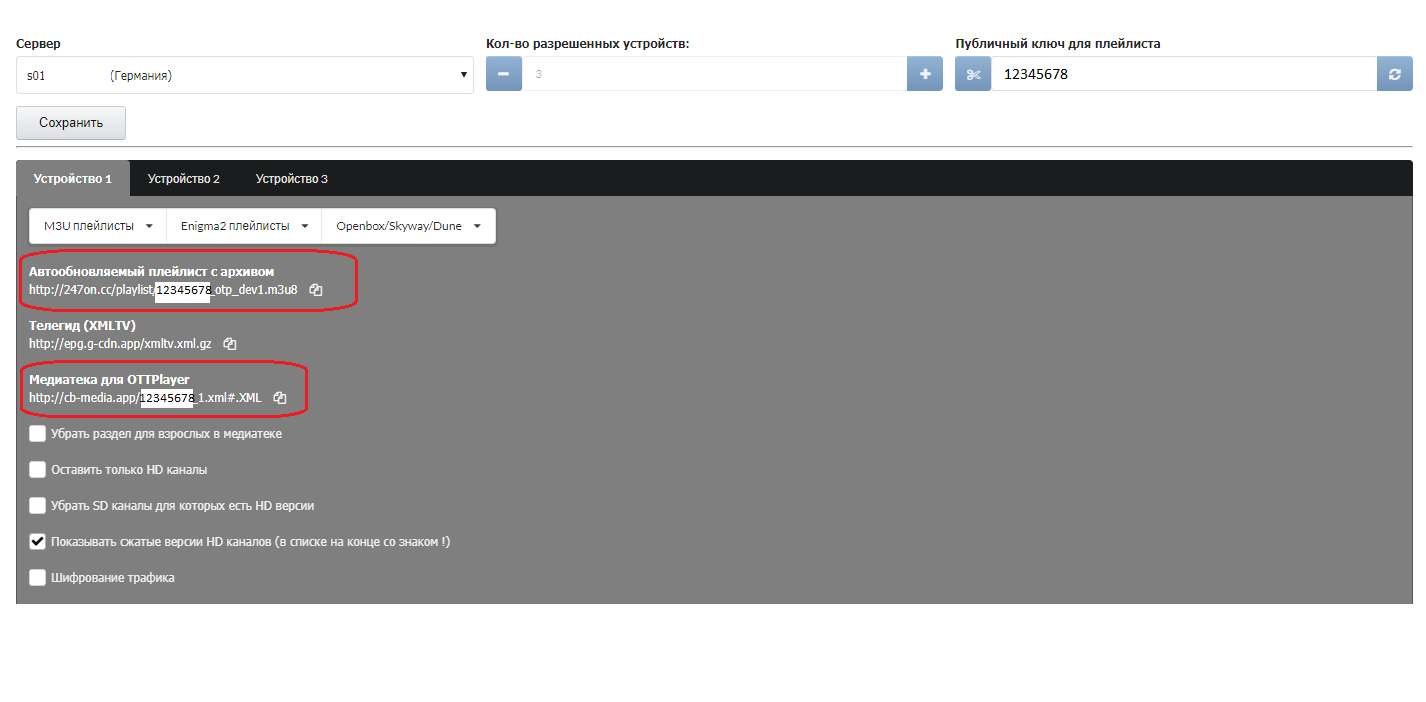The image size is (1426, 702).
Task: Switch to the 'Устройство 3' tab
Action: (291, 179)
